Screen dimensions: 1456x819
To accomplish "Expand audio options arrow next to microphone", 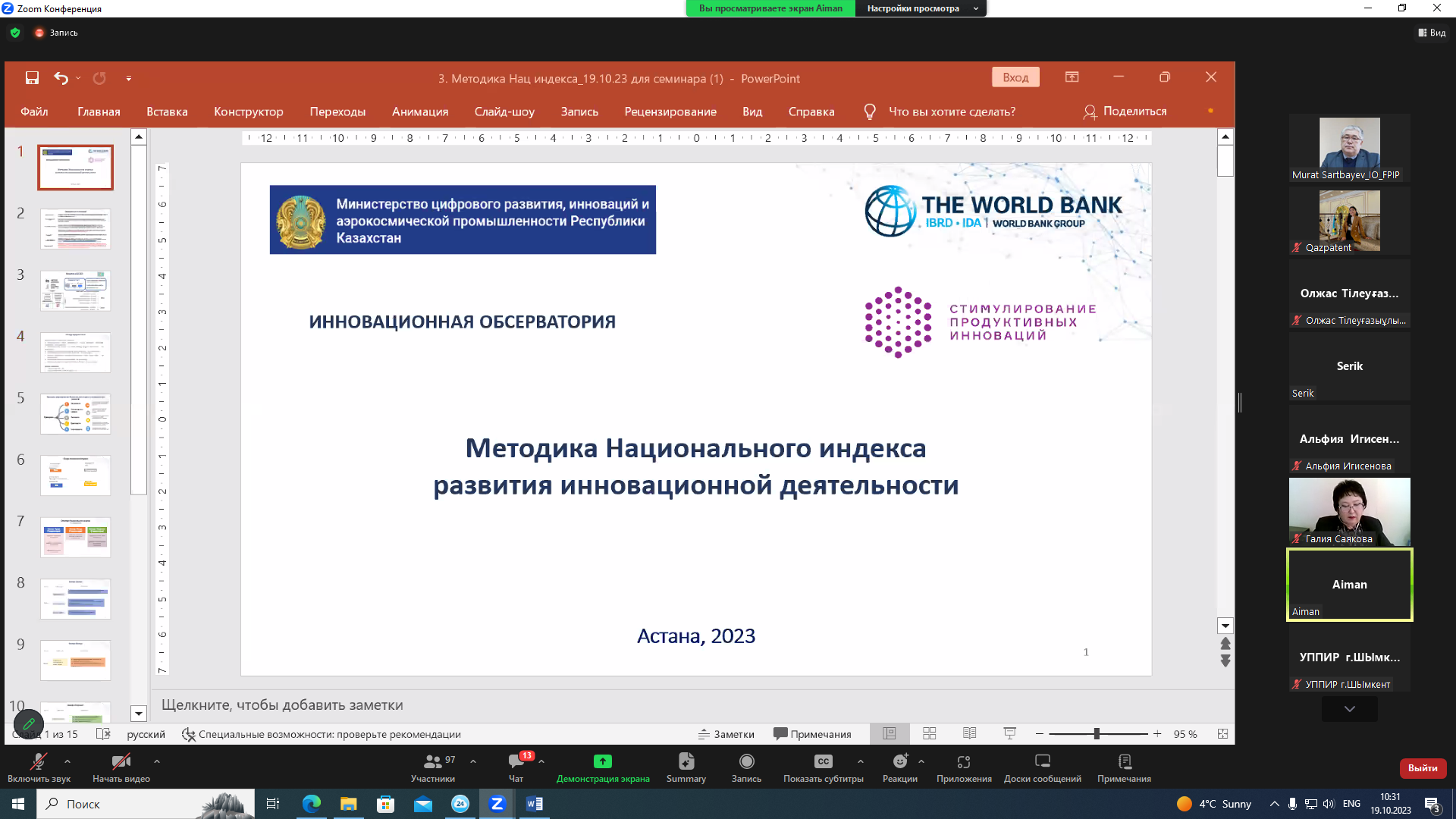I will (67, 761).
